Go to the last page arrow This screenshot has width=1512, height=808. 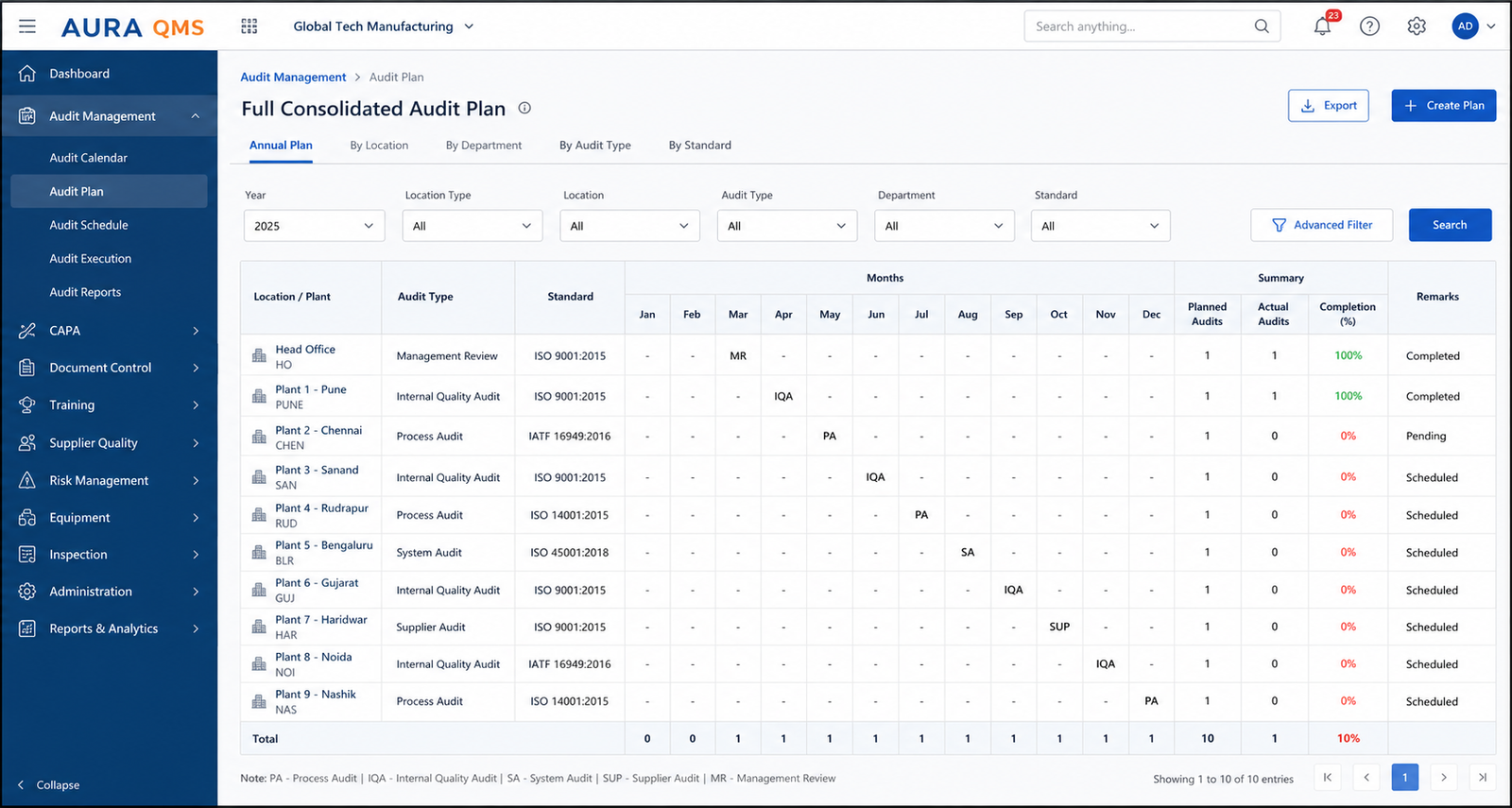pyautogui.click(x=1483, y=778)
